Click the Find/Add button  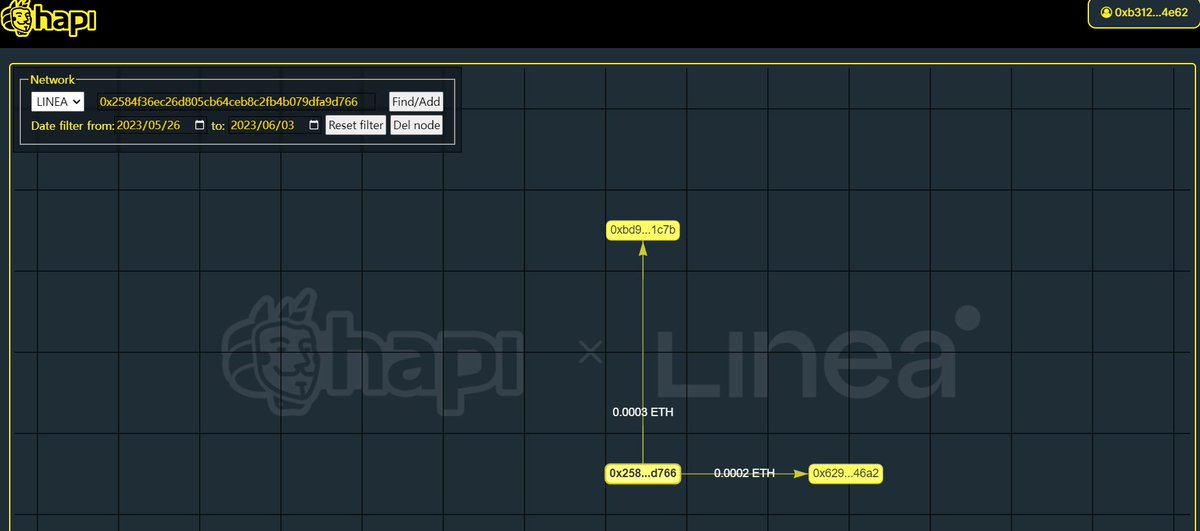point(416,101)
